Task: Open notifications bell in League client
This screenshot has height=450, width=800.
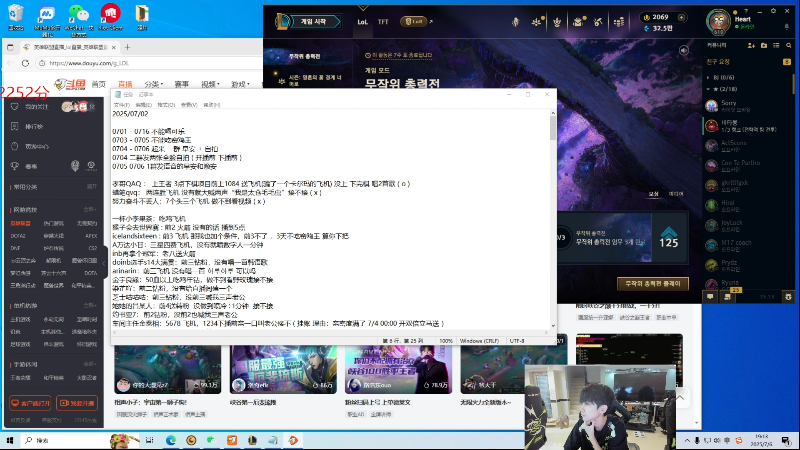Action: [786, 27]
